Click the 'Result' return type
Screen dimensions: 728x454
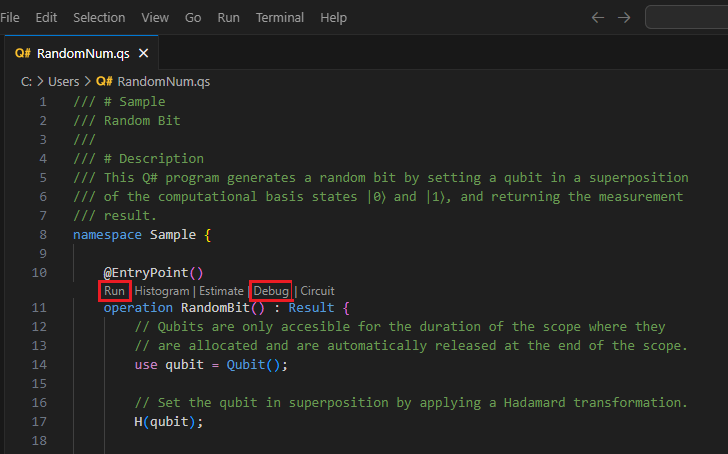pos(311,307)
